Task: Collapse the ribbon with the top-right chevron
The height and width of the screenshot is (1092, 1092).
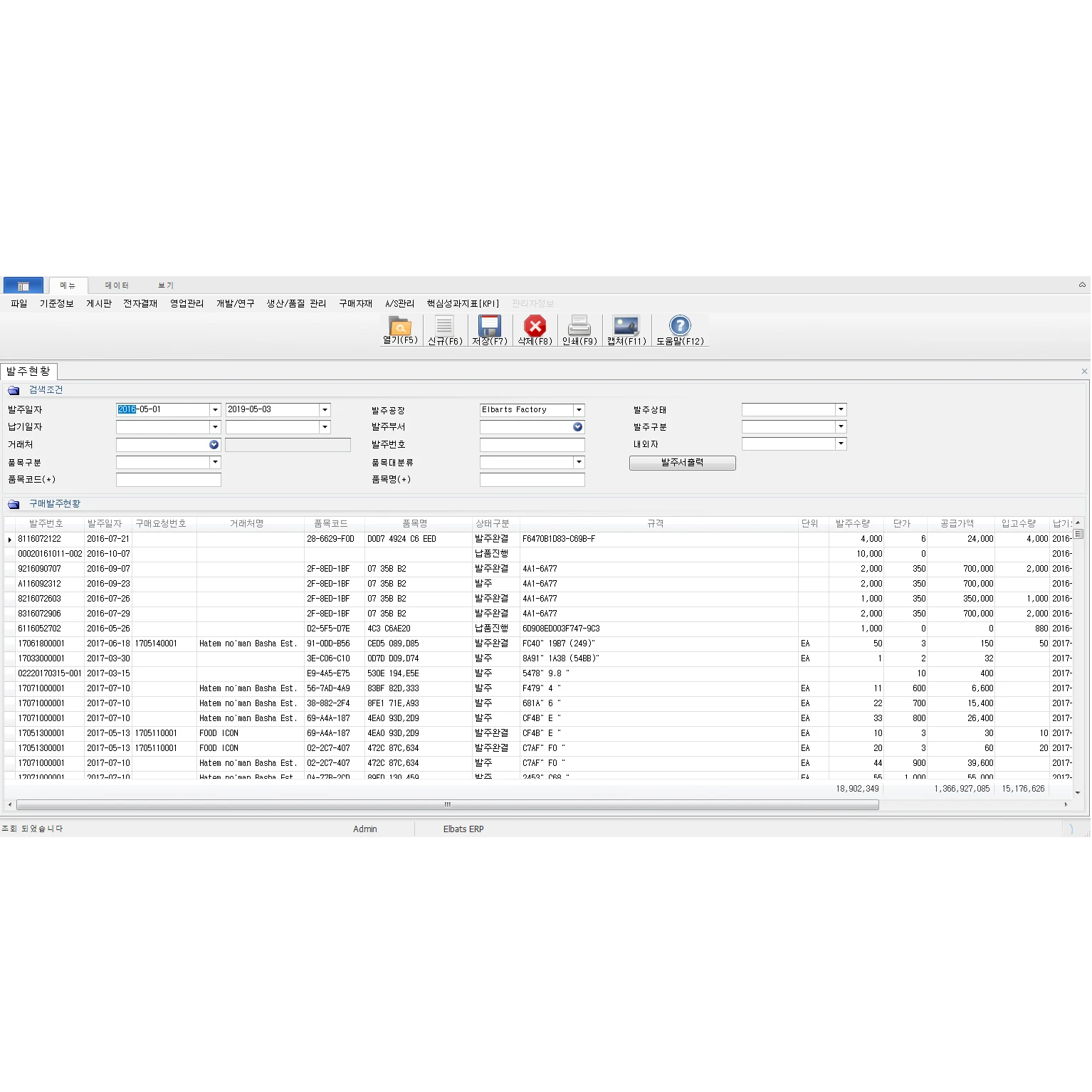Action: tap(1082, 285)
